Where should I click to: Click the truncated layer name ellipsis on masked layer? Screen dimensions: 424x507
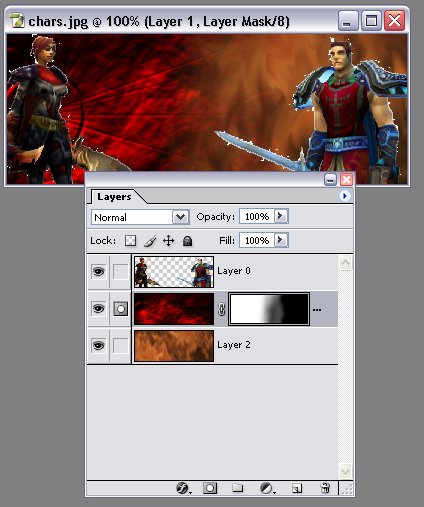[317, 310]
